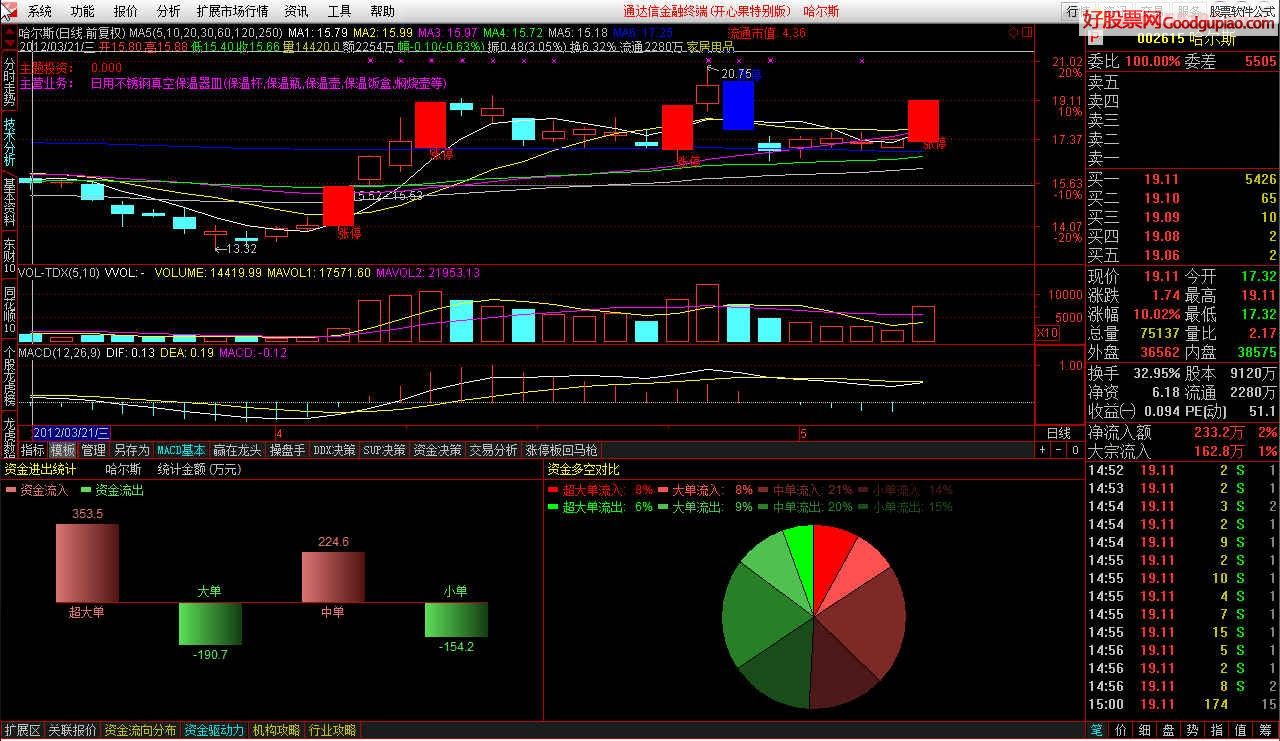Screen dimensions: 1280x741
Task: Click the X10 volume scale button
Action: tap(1047, 333)
